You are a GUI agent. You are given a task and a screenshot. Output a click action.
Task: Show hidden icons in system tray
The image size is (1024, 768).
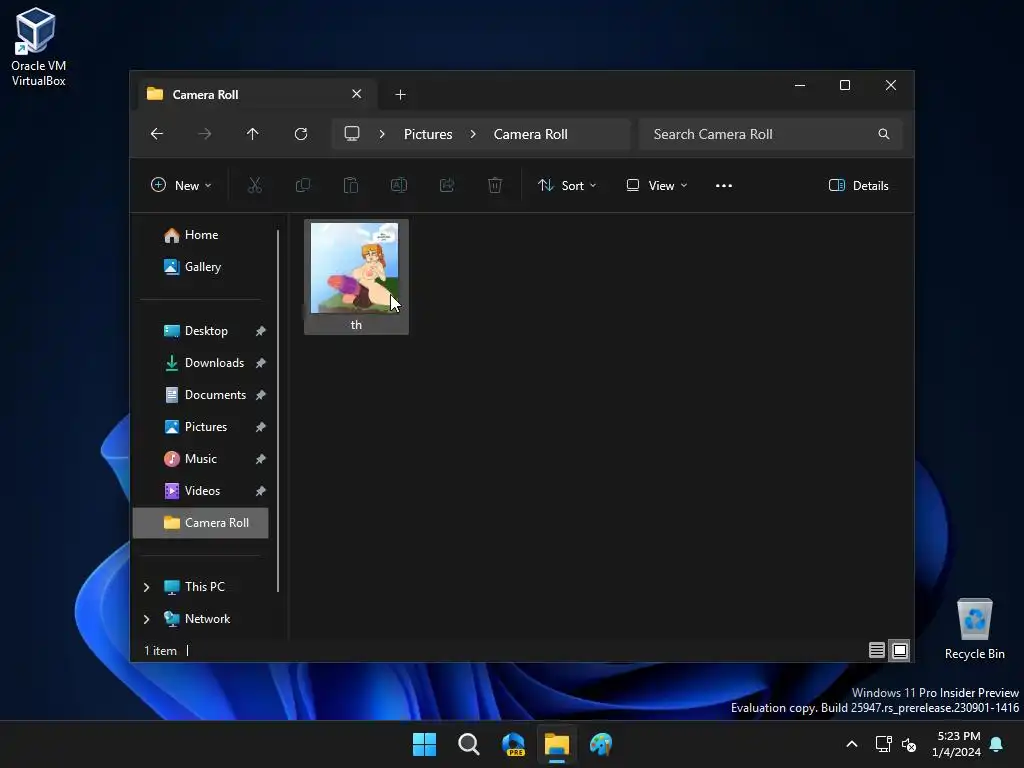852,744
